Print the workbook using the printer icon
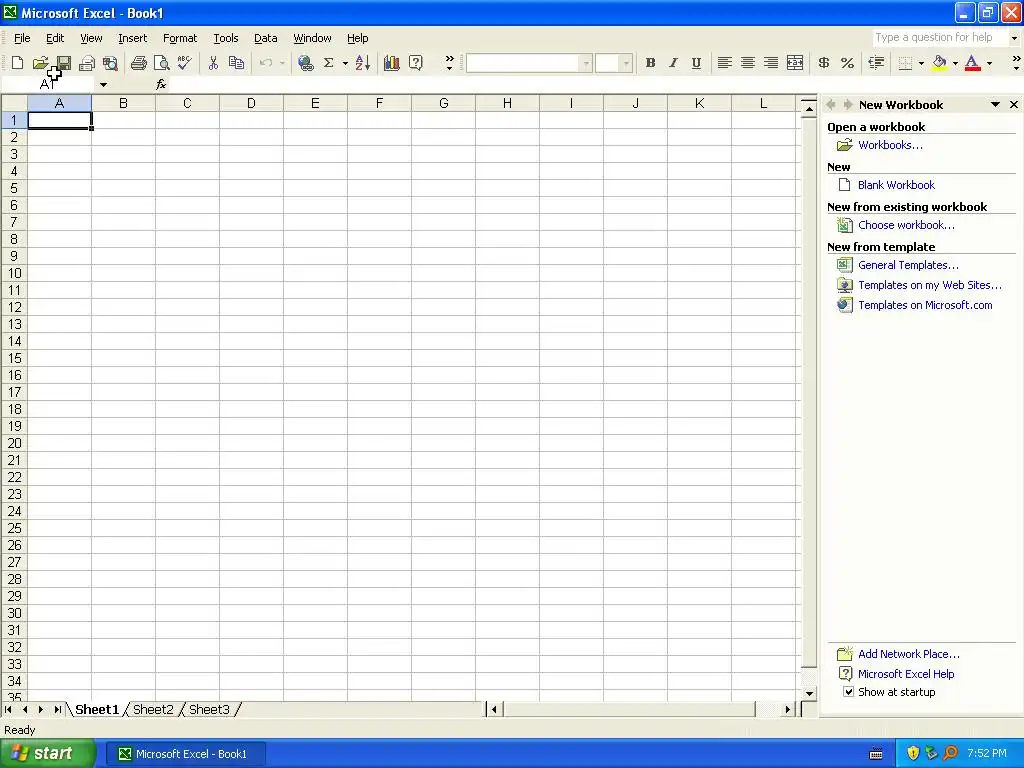 (138, 63)
